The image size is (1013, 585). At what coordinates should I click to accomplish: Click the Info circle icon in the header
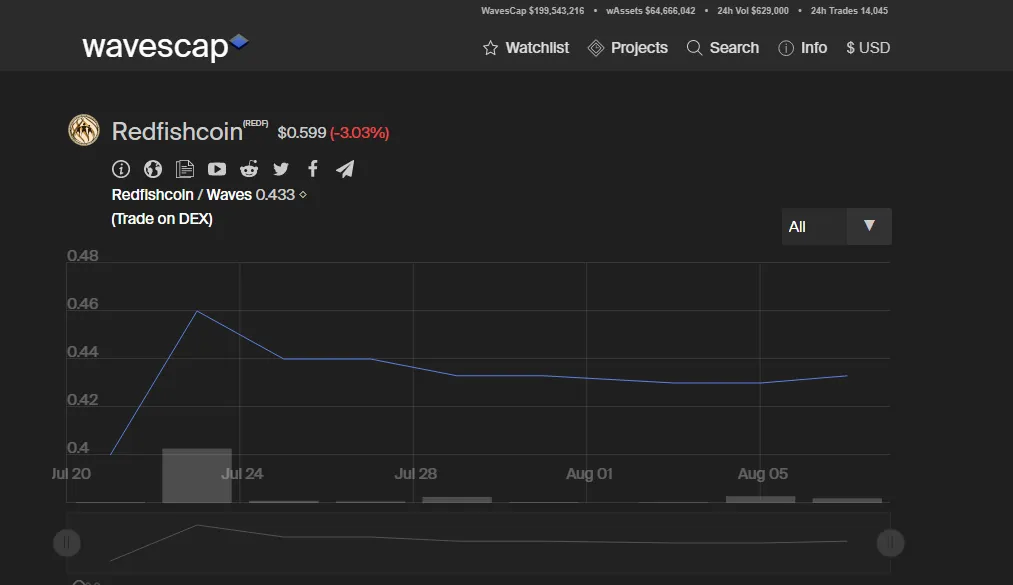786,48
